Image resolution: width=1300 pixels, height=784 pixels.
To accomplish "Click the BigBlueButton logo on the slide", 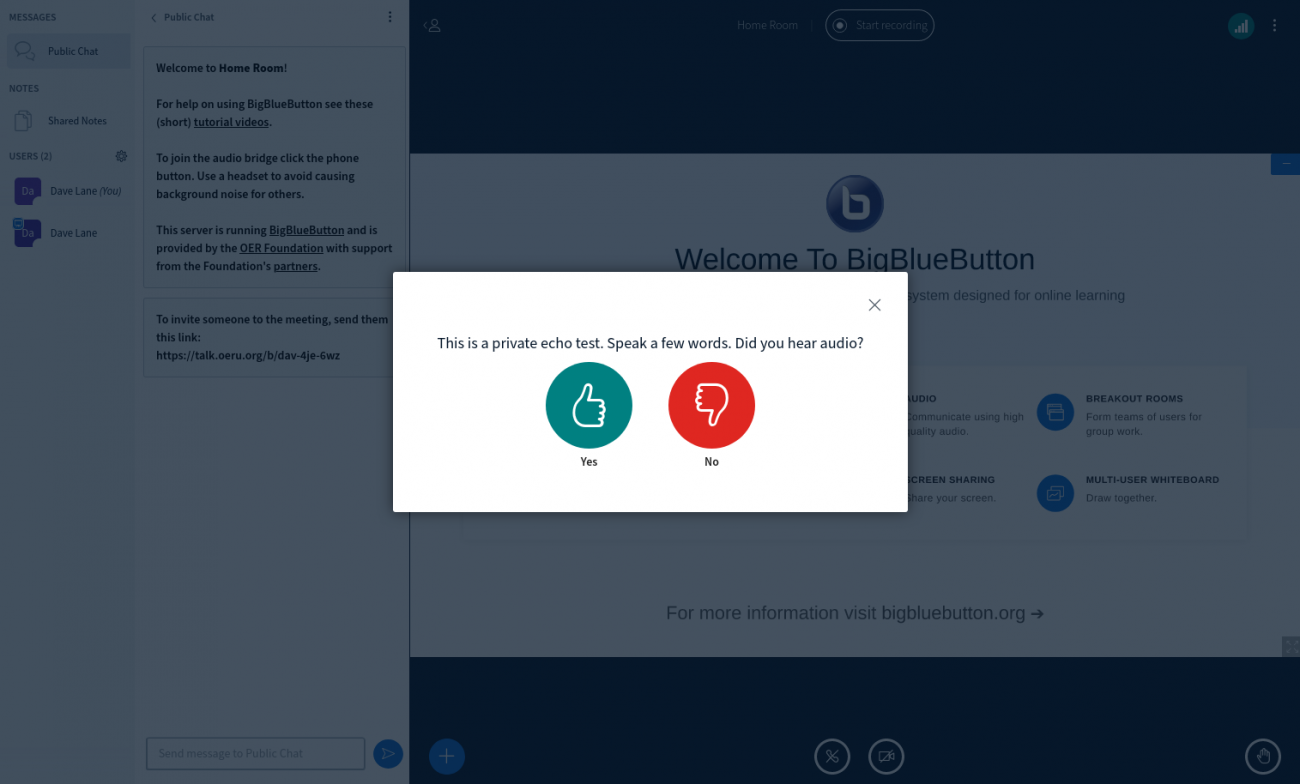I will pyautogui.click(x=855, y=203).
